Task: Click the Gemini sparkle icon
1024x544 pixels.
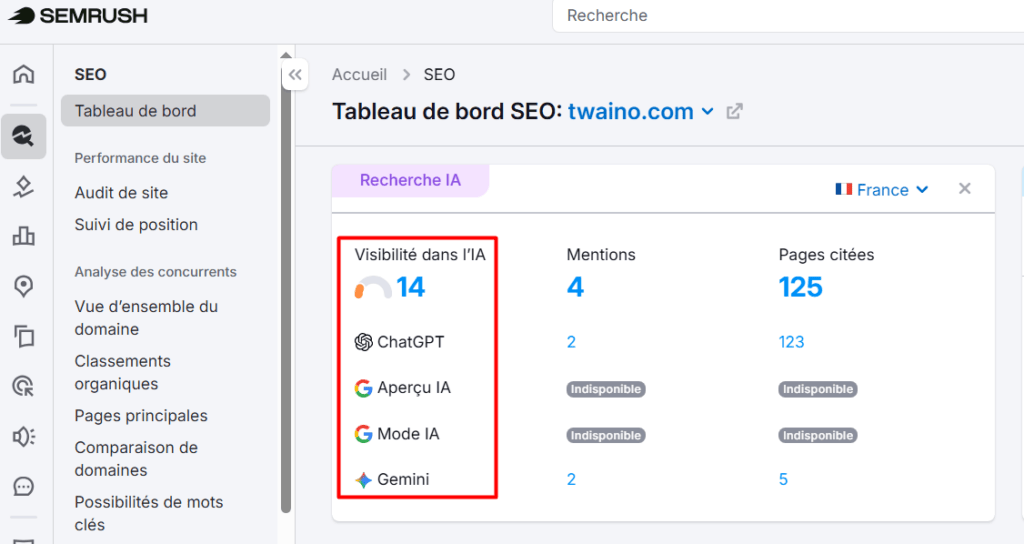Action: click(363, 480)
